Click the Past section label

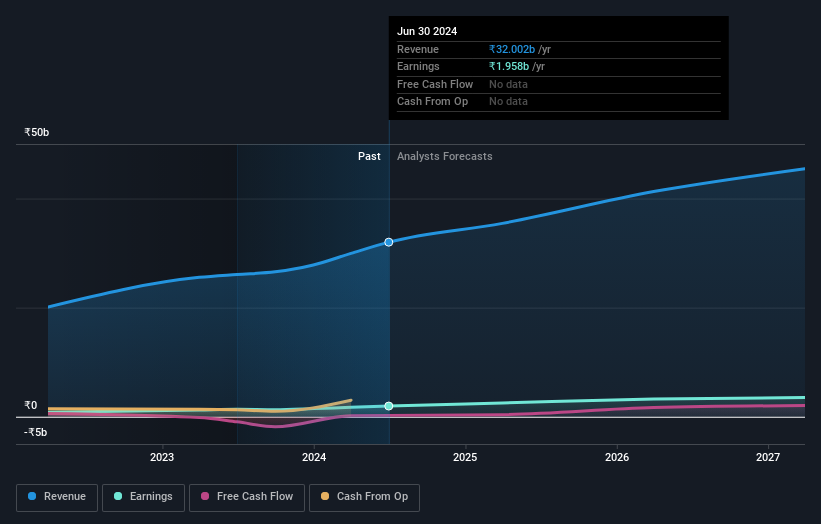pyautogui.click(x=369, y=157)
